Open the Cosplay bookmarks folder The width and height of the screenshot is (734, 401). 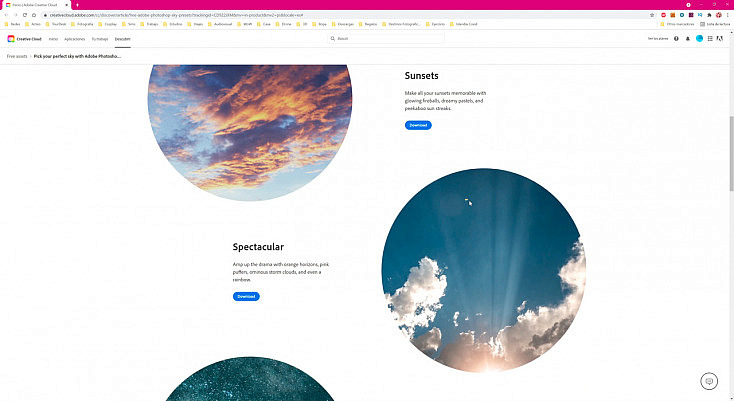pyautogui.click(x=108, y=24)
